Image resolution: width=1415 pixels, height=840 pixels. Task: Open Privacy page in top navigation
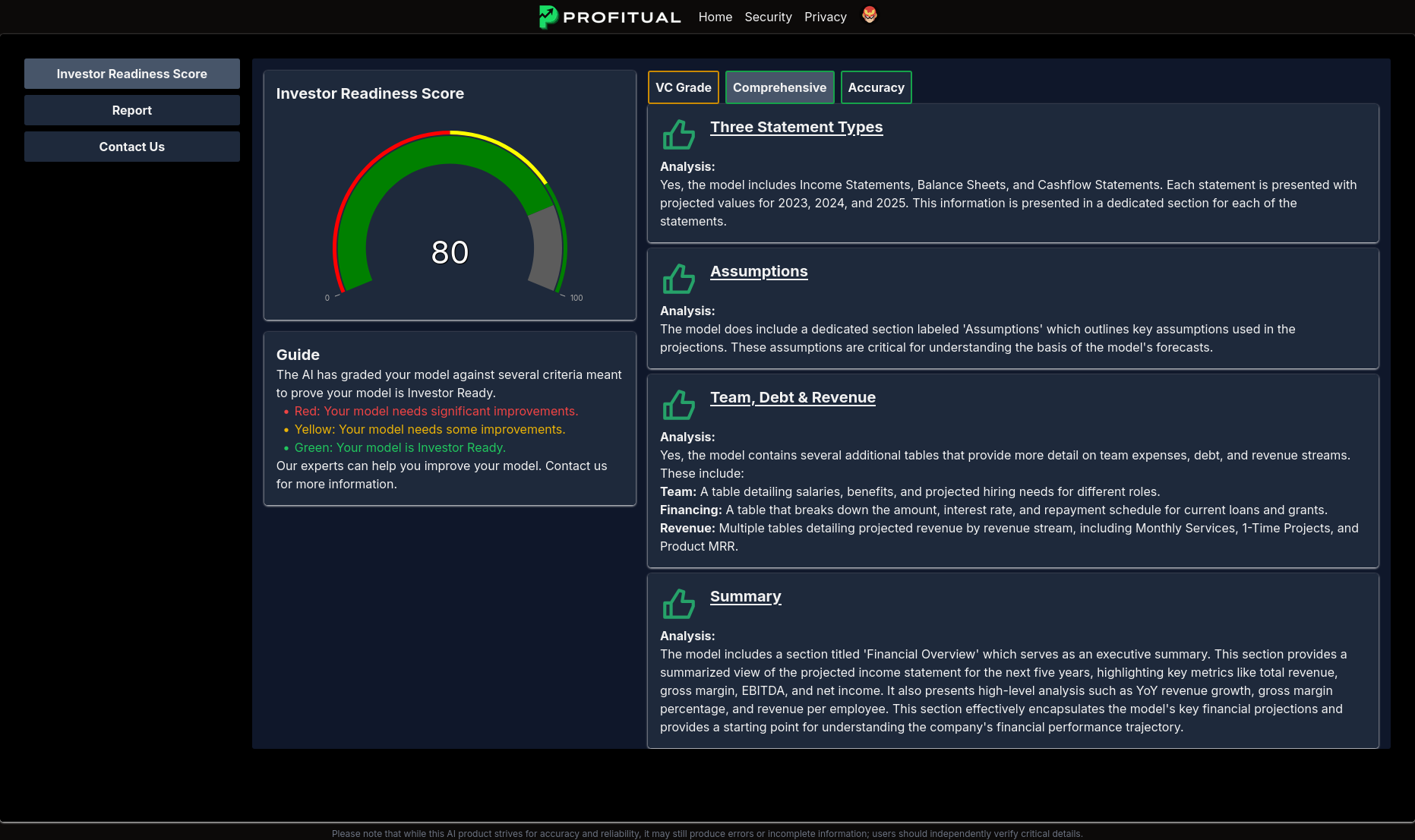(x=826, y=17)
